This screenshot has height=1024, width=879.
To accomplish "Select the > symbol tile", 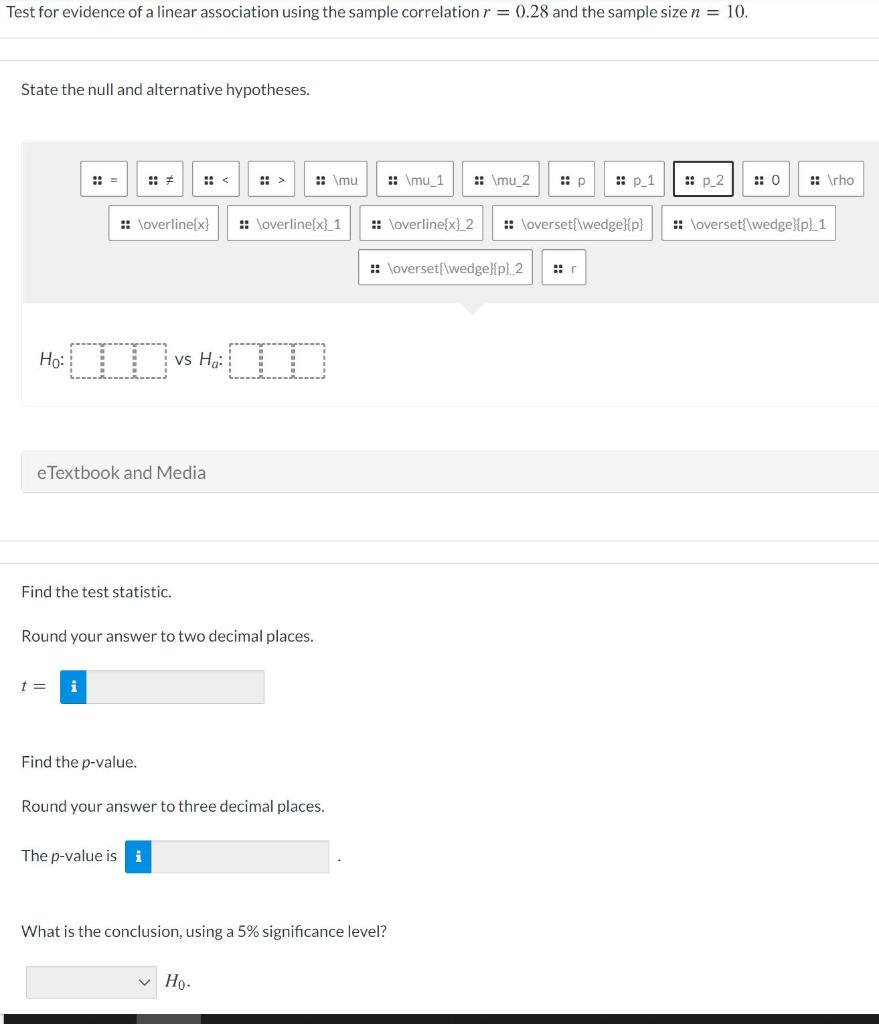I will [x=269, y=178].
